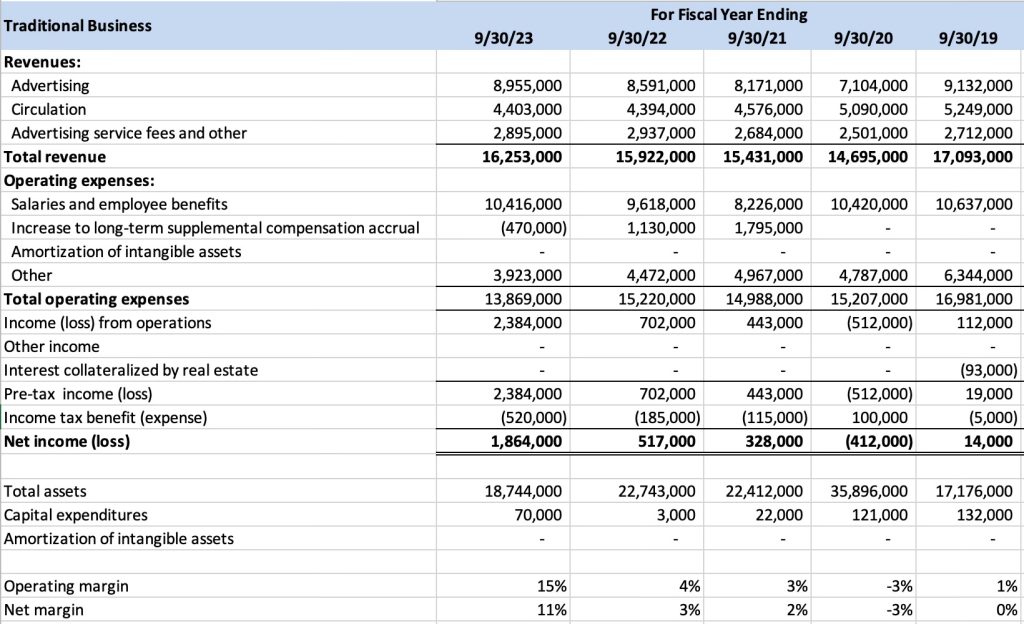
Task: Click the Salaries and employee benefits label
Action: 119,204
